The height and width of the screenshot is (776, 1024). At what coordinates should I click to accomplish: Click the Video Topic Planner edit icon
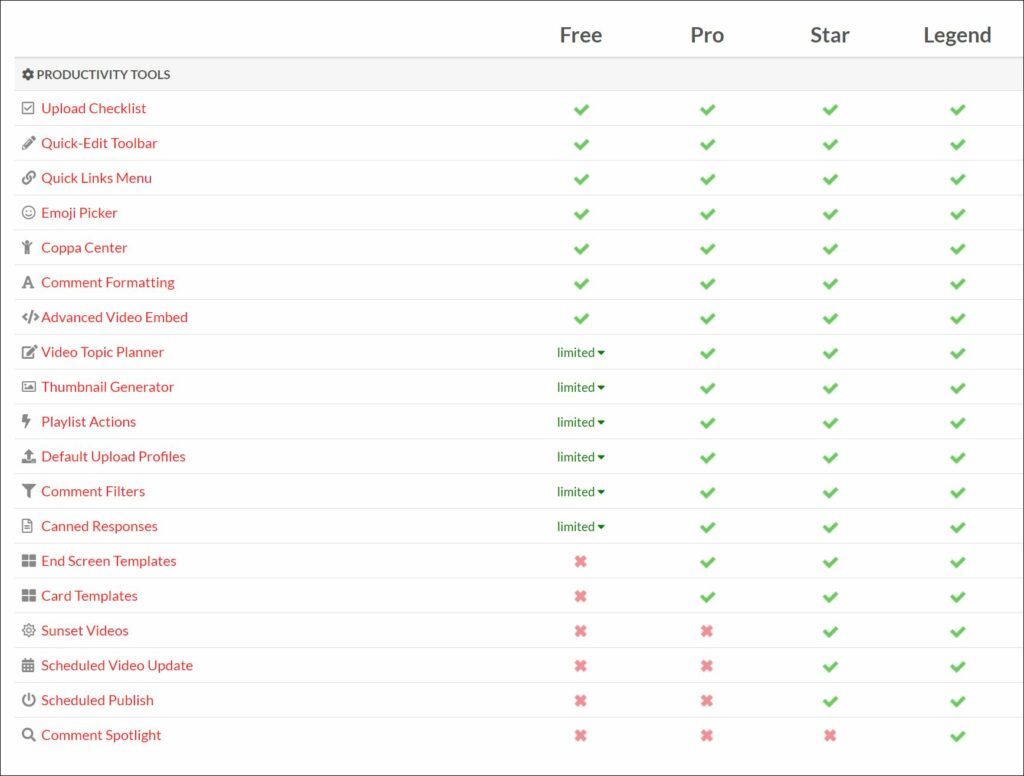(29, 352)
